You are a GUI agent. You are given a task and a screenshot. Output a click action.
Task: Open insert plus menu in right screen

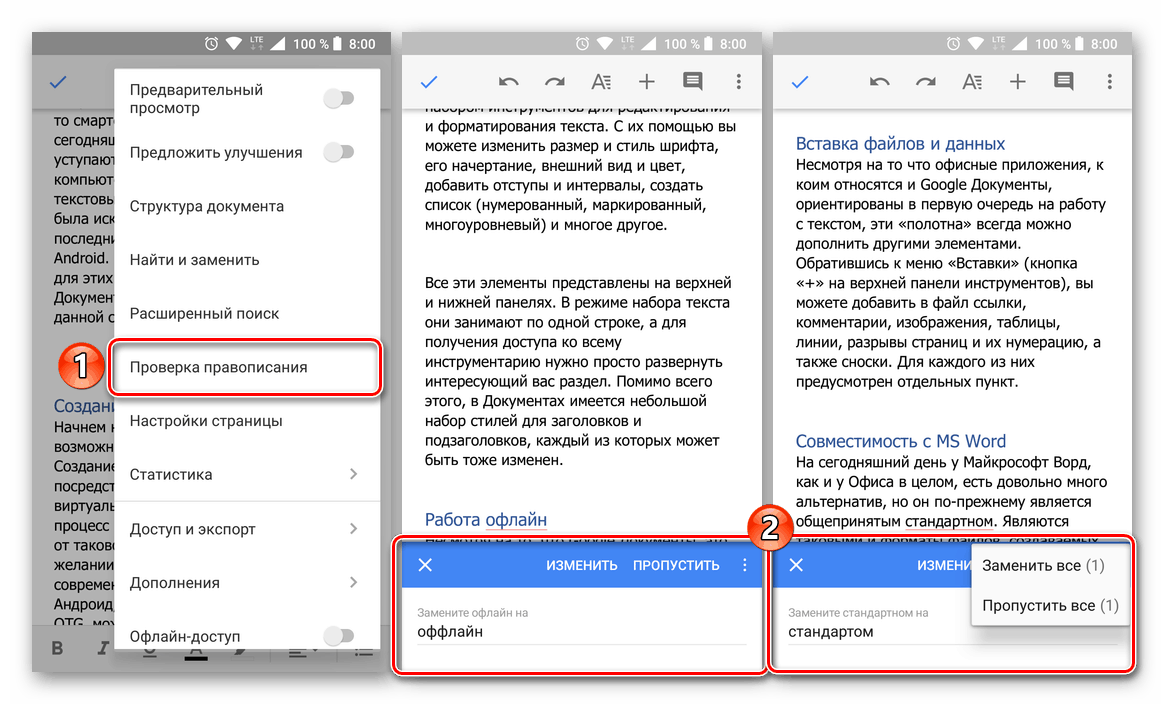pos(1018,82)
